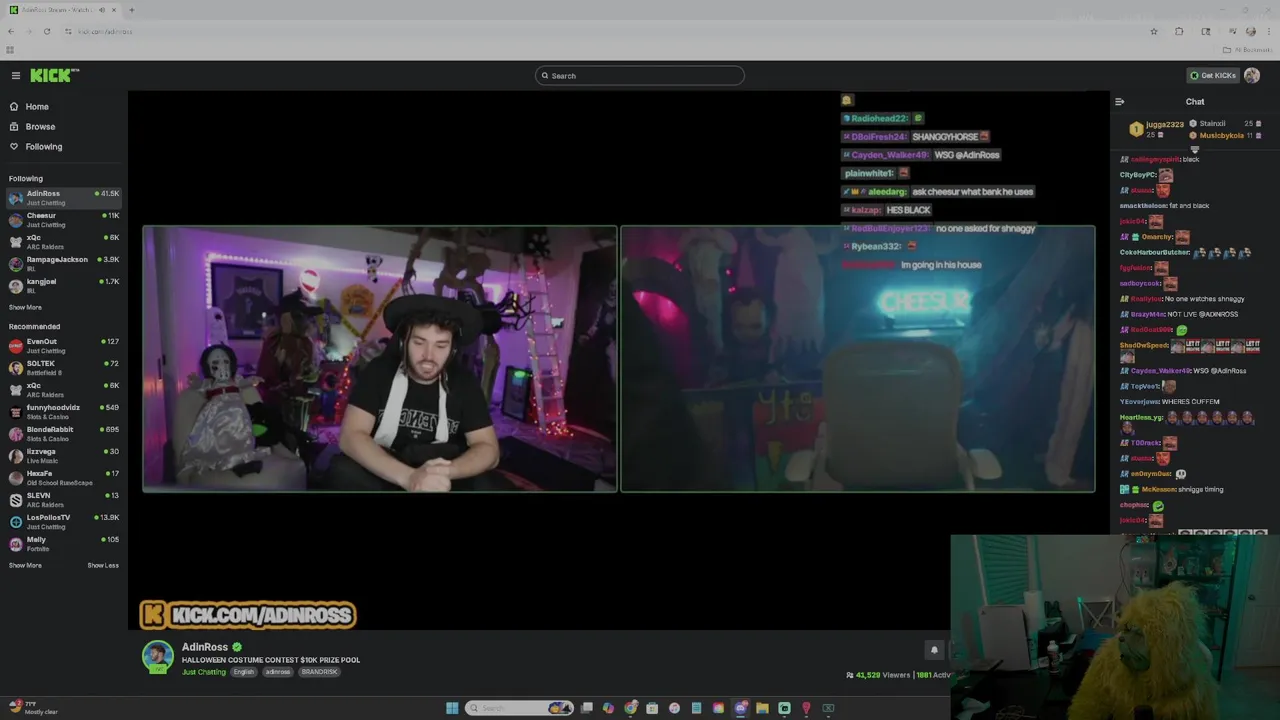The width and height of the screenshot is (1280, 720).
Task: Open RampageJackson channel in Following list
Action: pos(64,264)
